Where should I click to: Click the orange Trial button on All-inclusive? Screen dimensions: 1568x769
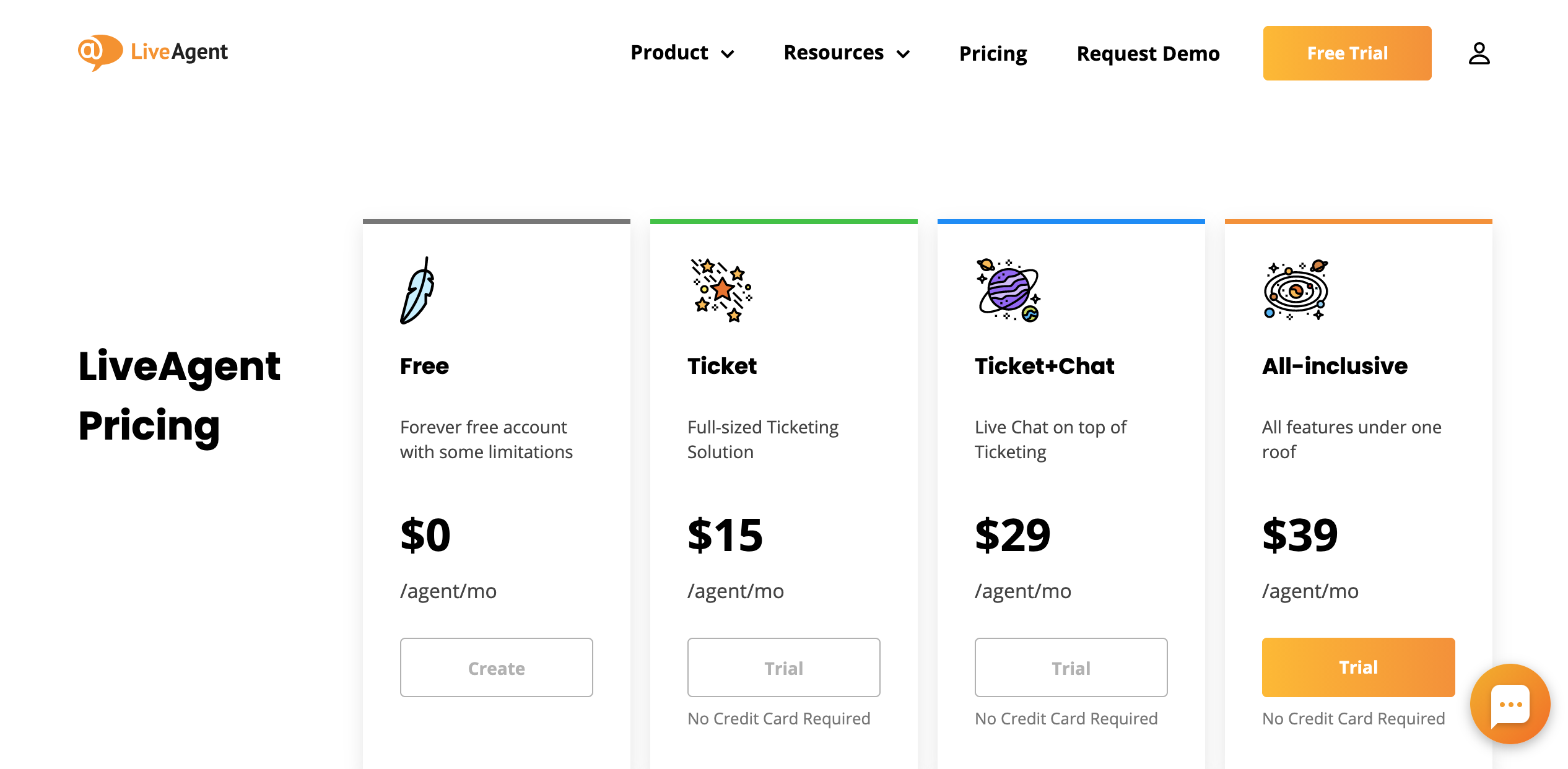click(1357, 667)
